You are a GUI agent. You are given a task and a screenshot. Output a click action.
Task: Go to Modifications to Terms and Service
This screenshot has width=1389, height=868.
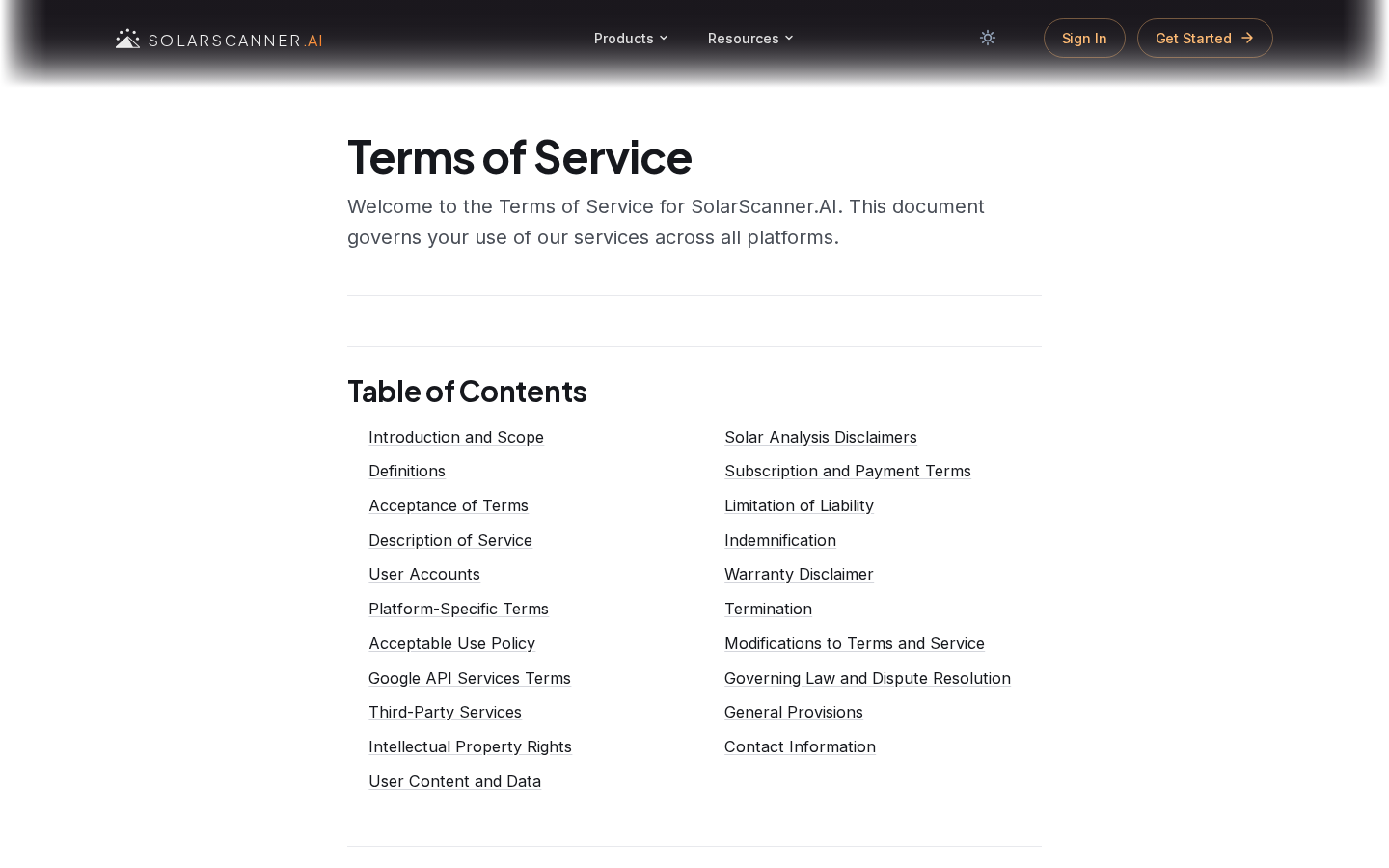855,643
